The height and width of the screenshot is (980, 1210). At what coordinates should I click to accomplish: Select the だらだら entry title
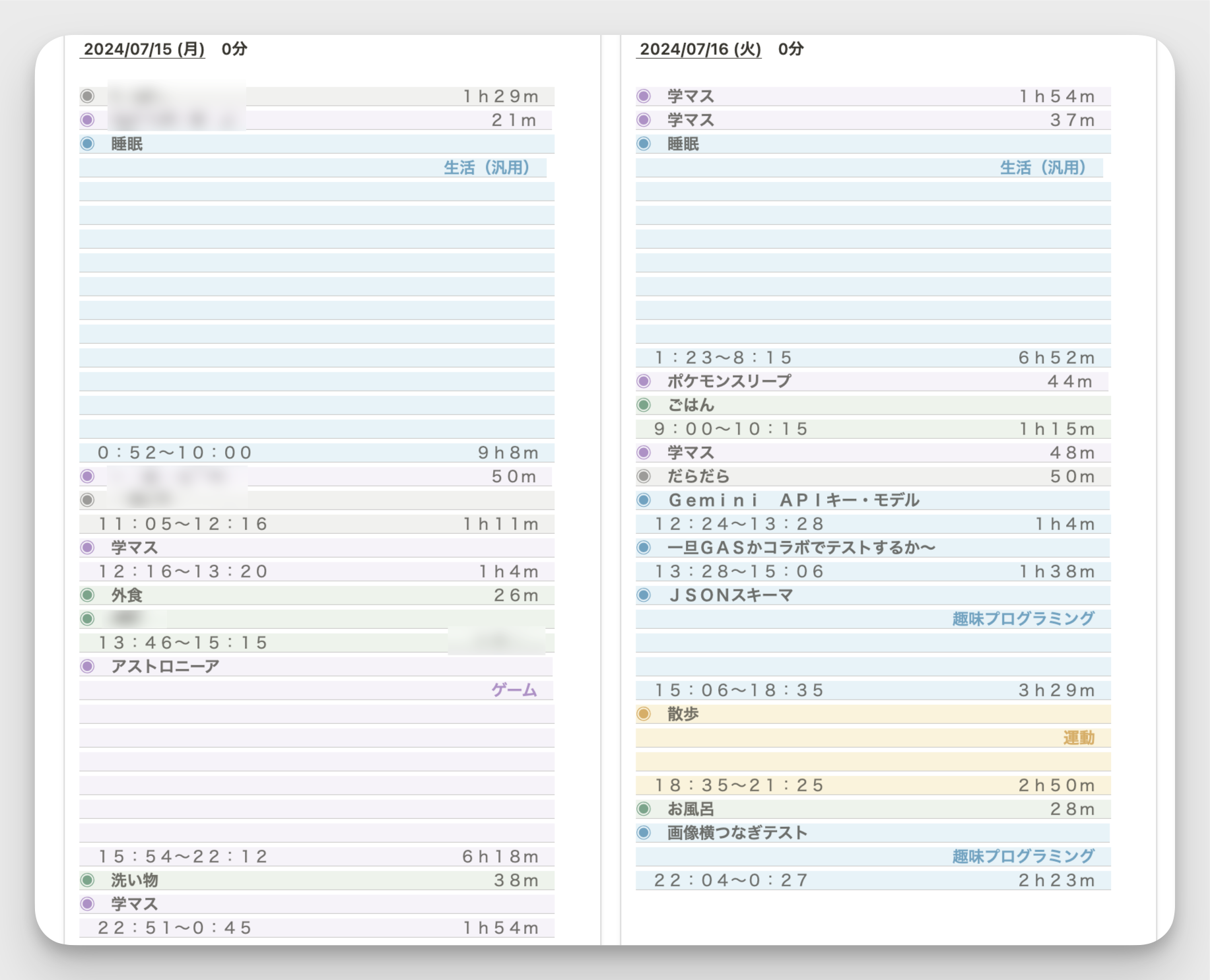pyautogui.click(x=698, y=476)
